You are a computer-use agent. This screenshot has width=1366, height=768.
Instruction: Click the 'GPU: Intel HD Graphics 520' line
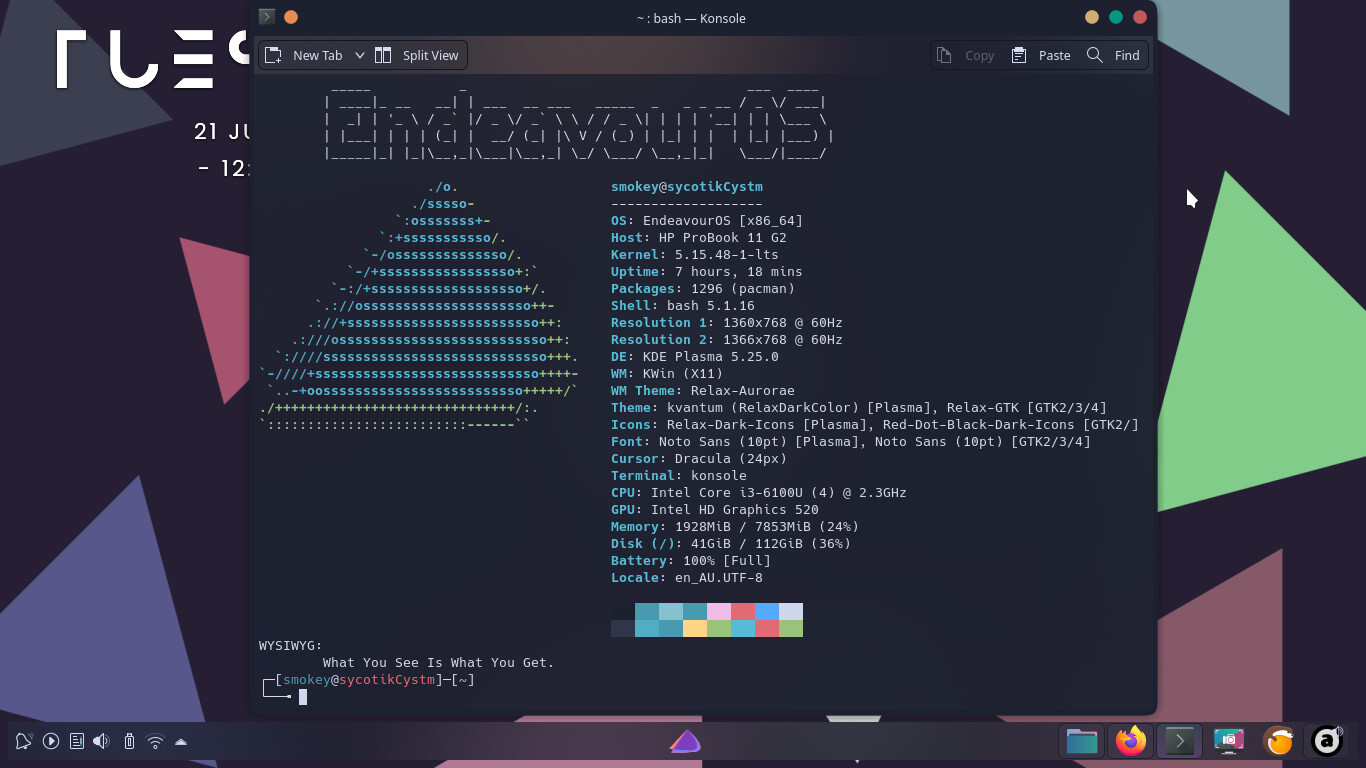pyautogui.click(x=715, y=510)
